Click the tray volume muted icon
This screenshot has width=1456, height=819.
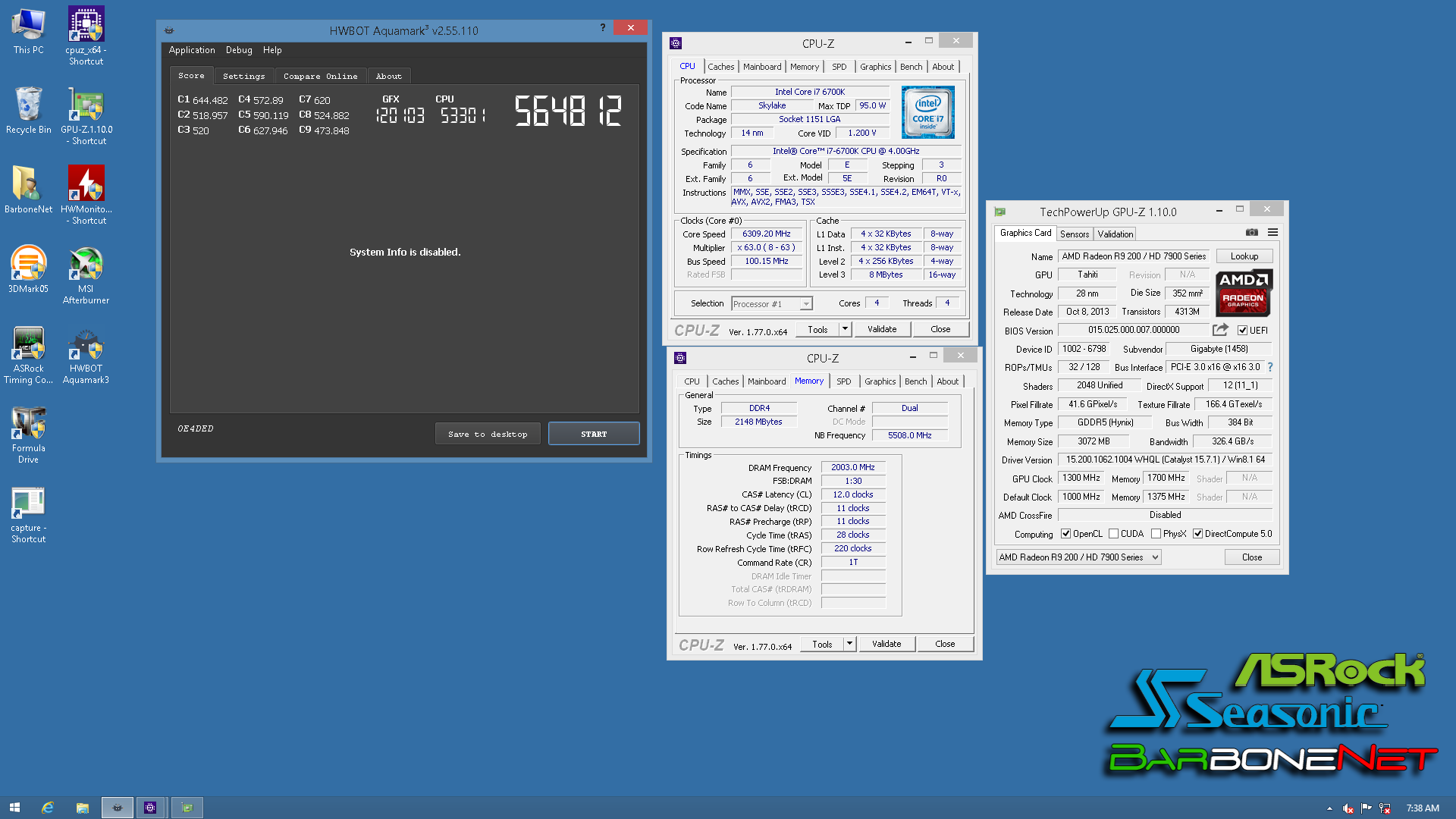[1348, 808]
